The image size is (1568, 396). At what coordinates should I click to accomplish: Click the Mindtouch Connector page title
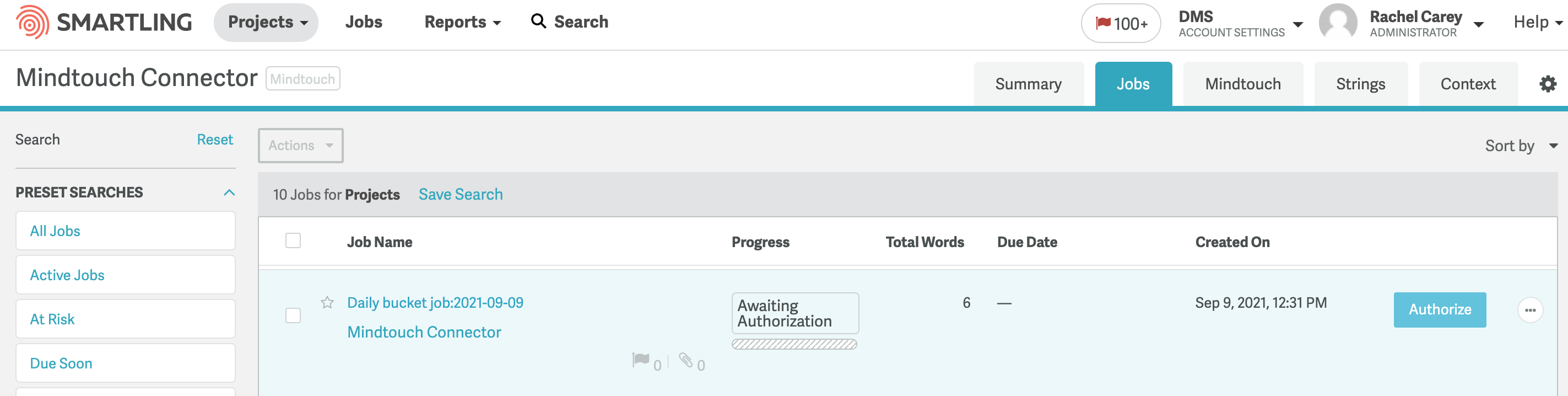coord(136,78)
